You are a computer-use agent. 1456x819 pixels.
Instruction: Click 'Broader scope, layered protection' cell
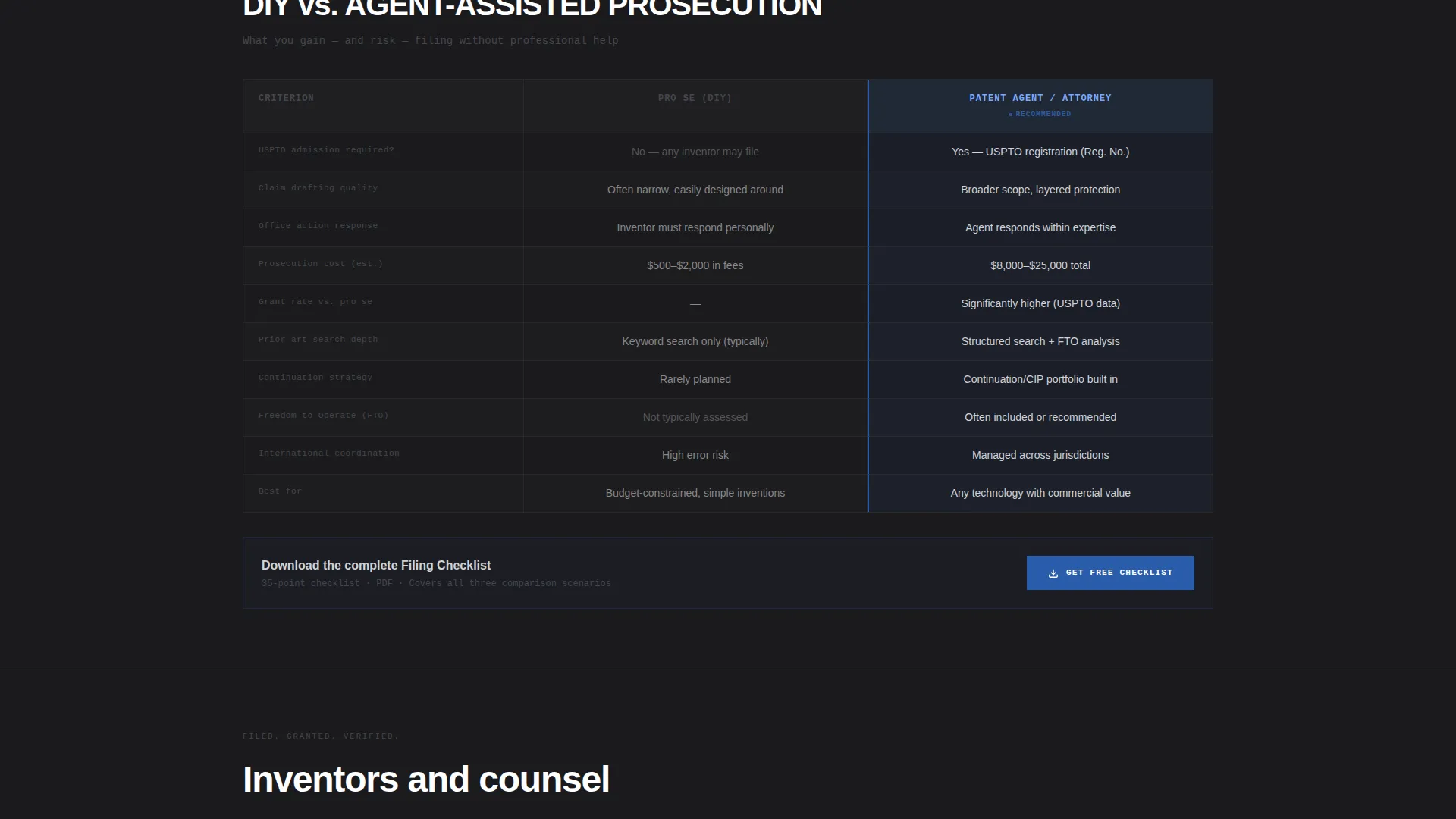click(x=1040, y=190)
